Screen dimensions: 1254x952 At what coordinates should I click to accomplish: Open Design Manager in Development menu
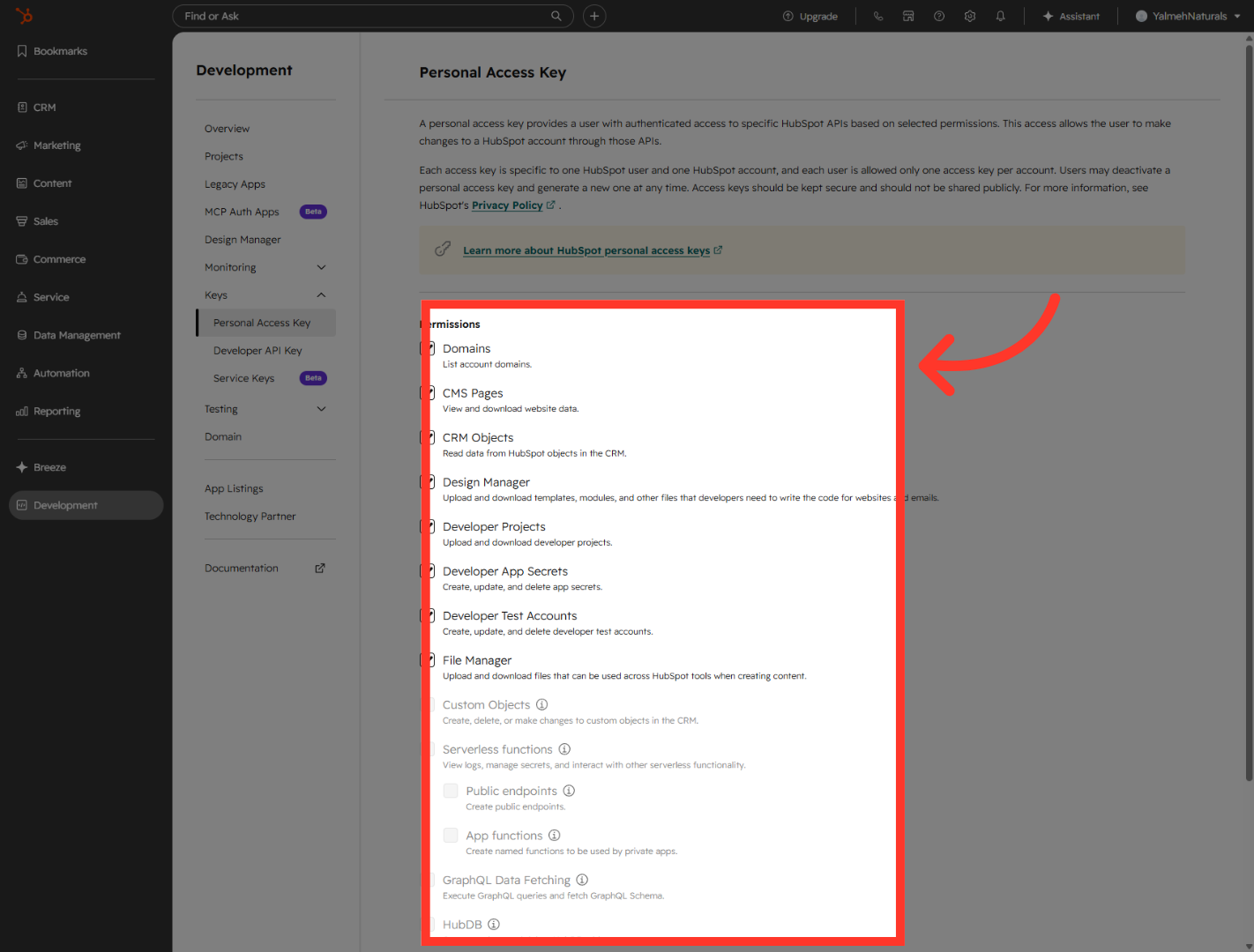pyautogui.click(x=243, y=240)
